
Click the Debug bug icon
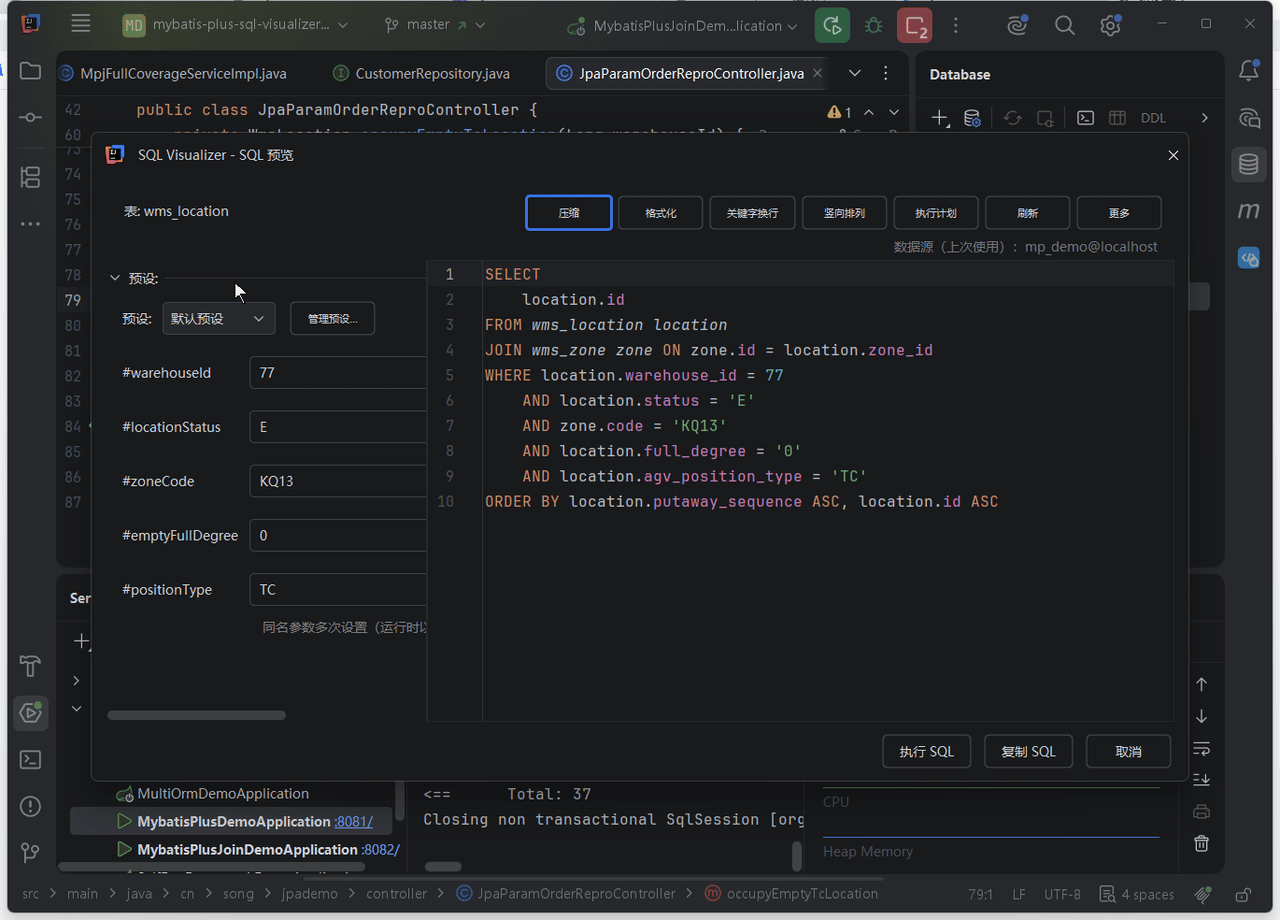[873, 25]
